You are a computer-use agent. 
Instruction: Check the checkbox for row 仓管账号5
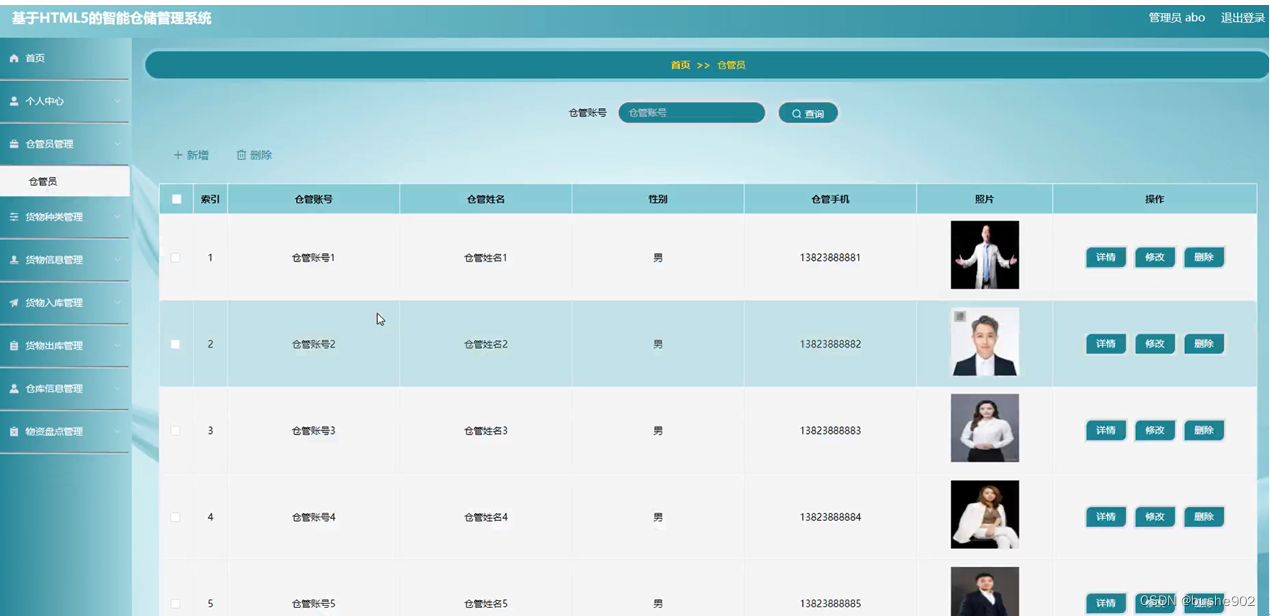coord(176,604)
